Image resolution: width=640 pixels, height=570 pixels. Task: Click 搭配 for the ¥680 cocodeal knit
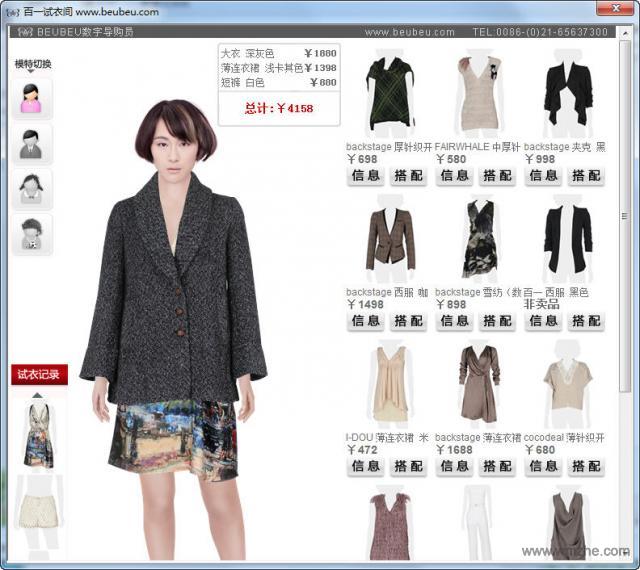point(587,466)
